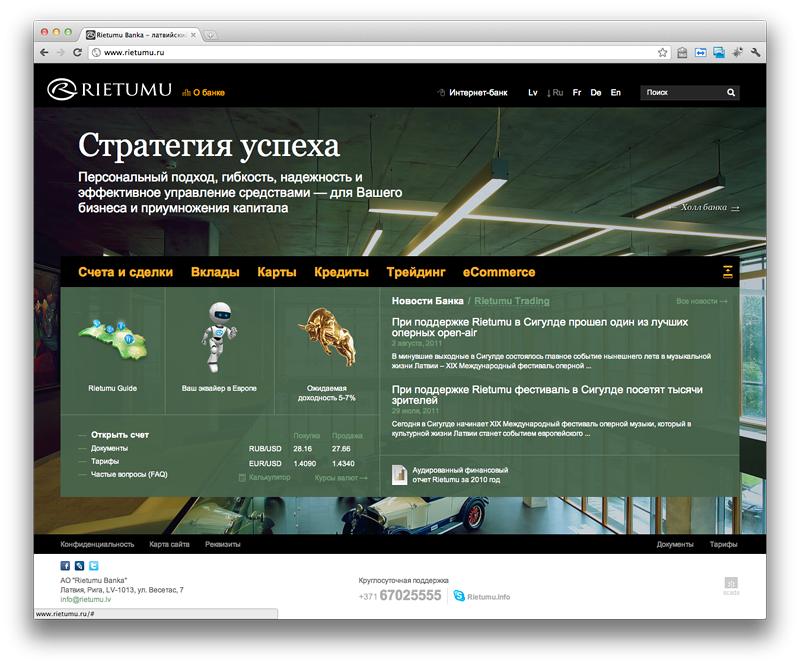
Task: Switch language to De
Action: (x=595, y=92)
